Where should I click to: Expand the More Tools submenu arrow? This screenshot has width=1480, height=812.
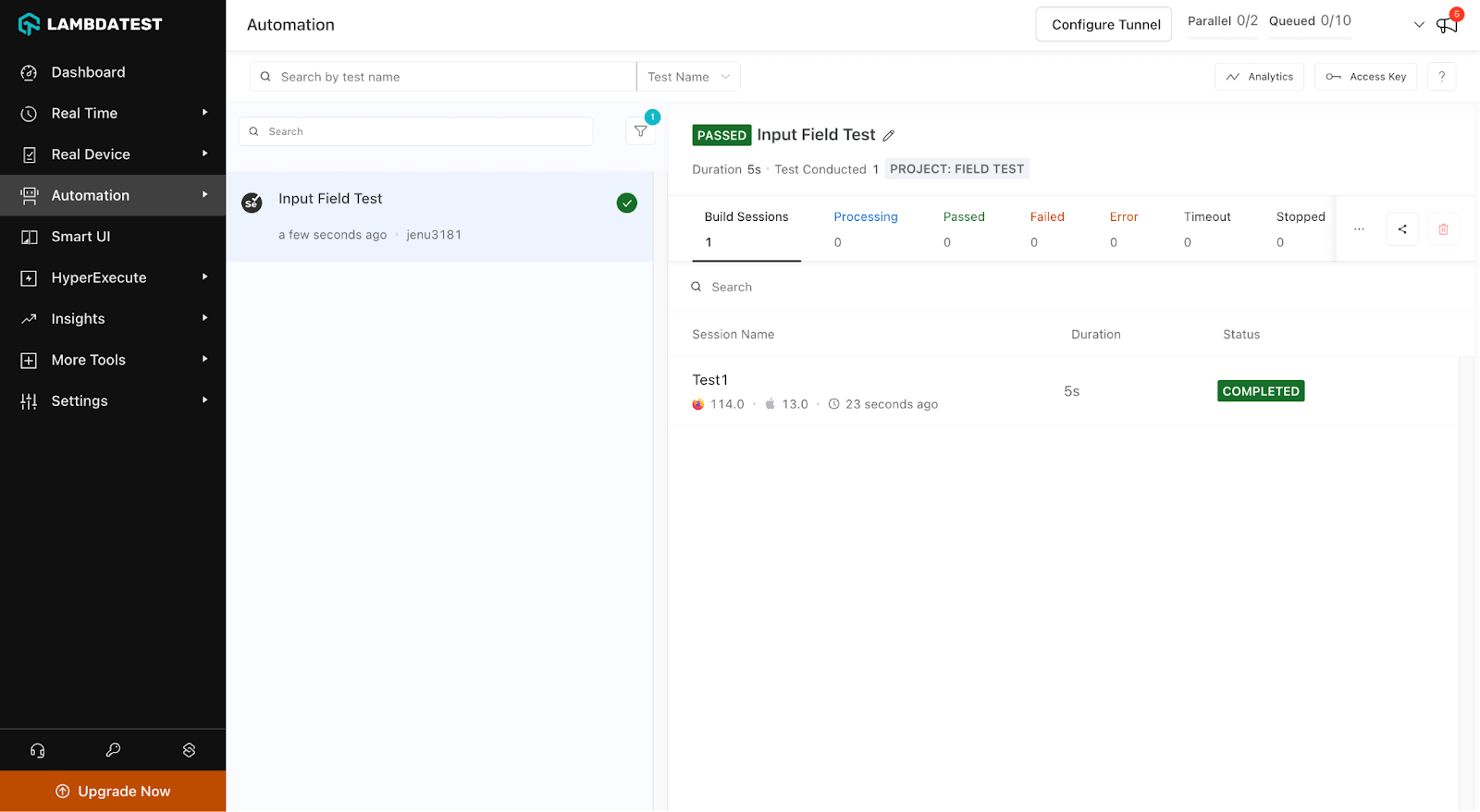(204, 359)
